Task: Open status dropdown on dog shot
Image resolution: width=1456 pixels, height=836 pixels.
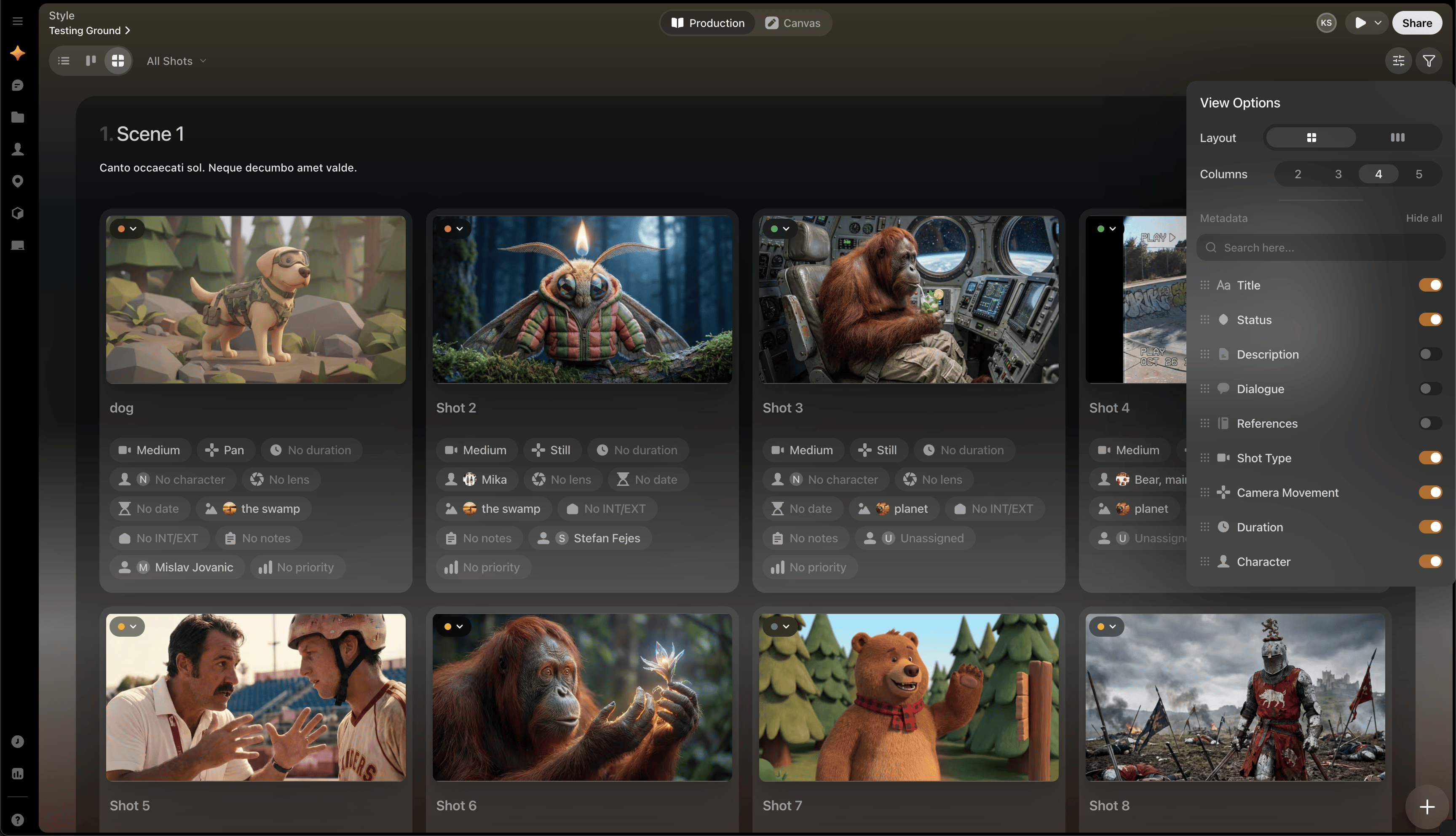Action: pos(127,228)
